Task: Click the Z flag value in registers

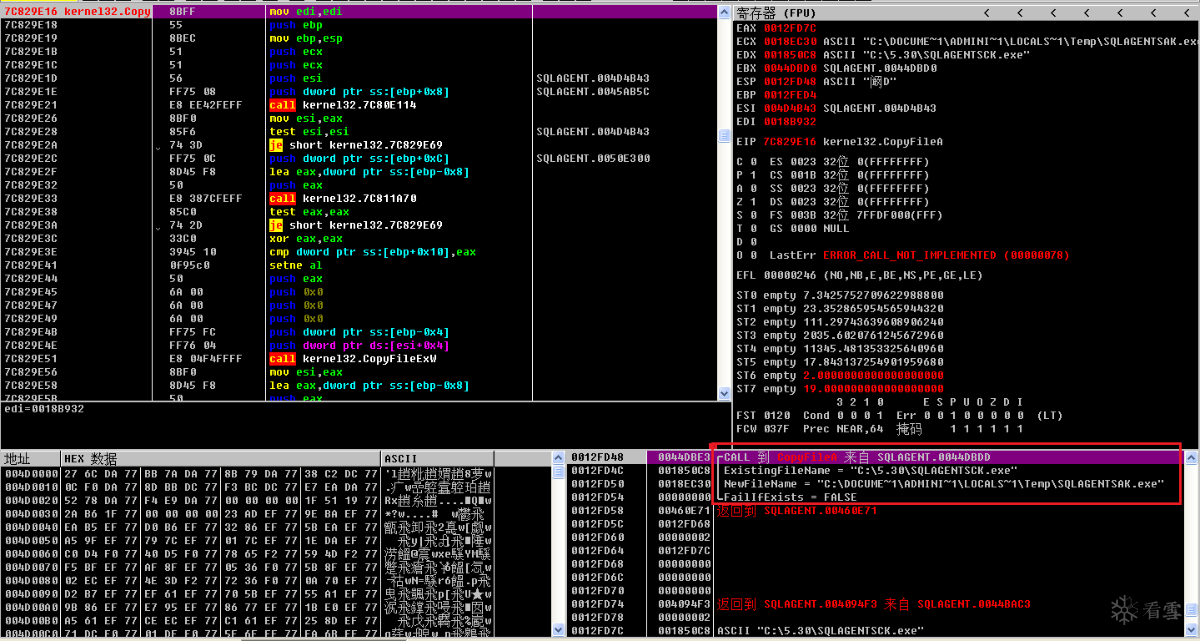Action: 753,201
